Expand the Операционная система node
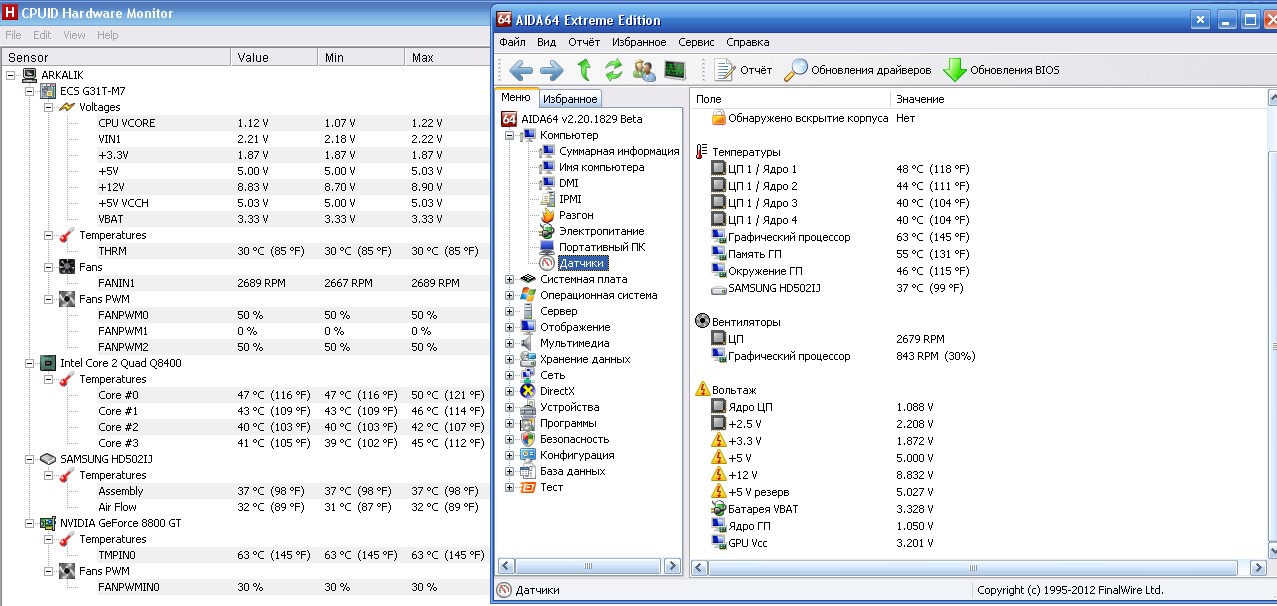The width and height of the screenshot is (1277, 606). click(x=511, y=295)
